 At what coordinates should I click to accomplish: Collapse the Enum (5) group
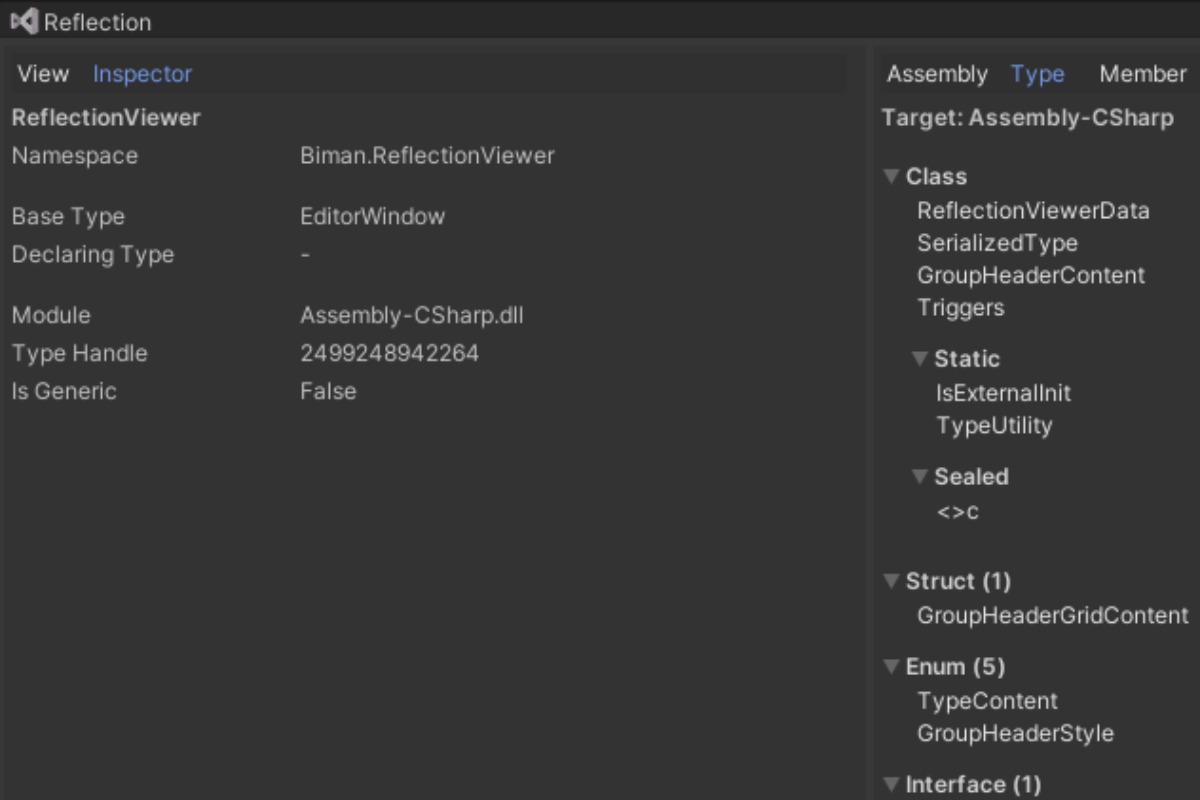tap(892, 667)
